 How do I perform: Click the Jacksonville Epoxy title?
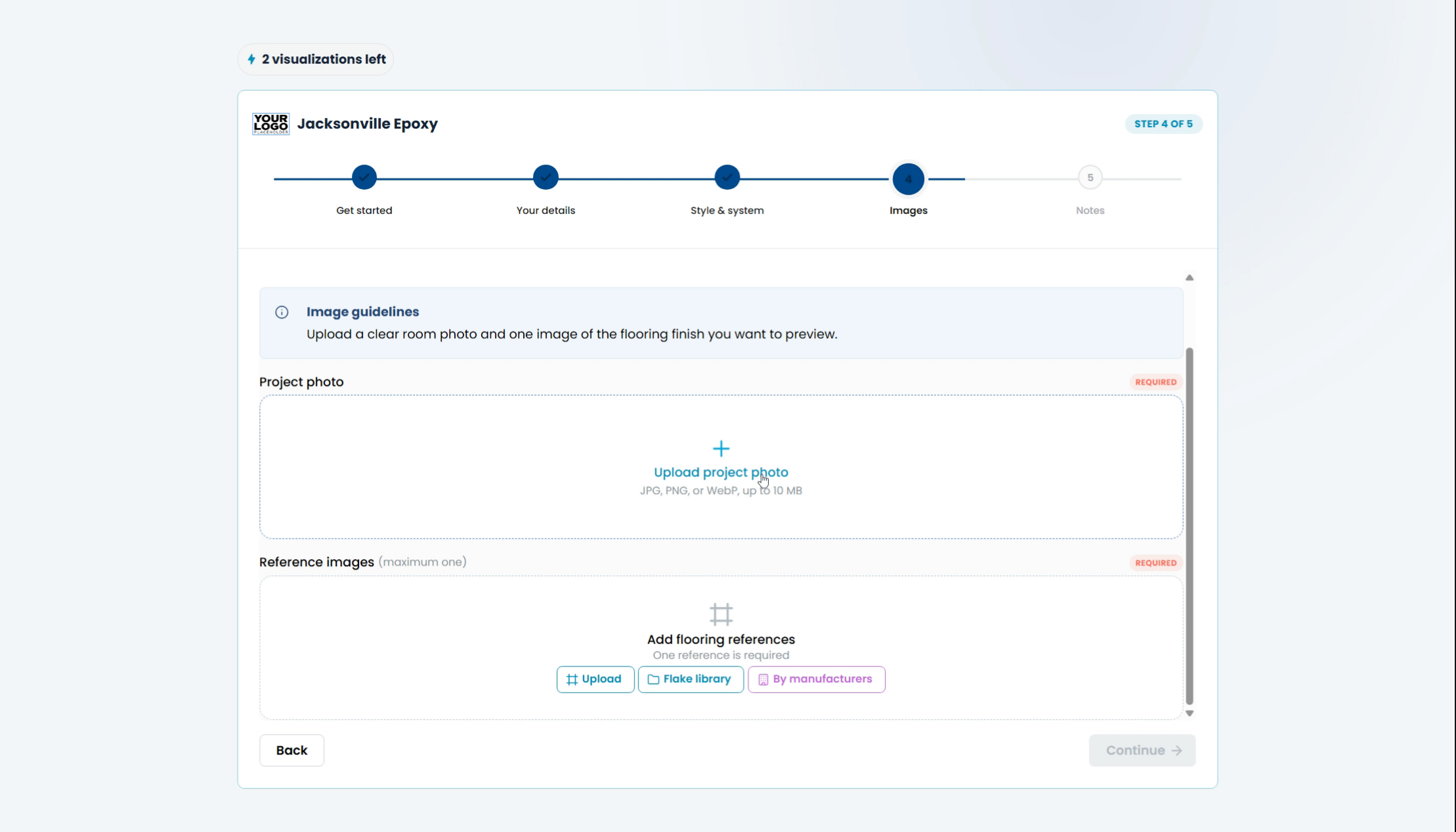click(368, 124)
